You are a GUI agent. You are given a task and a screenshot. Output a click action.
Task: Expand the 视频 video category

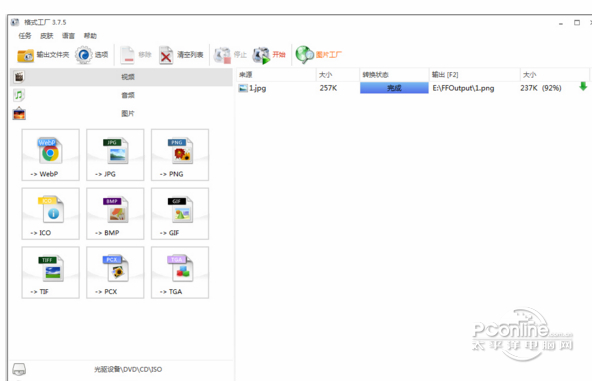[122, 77]
